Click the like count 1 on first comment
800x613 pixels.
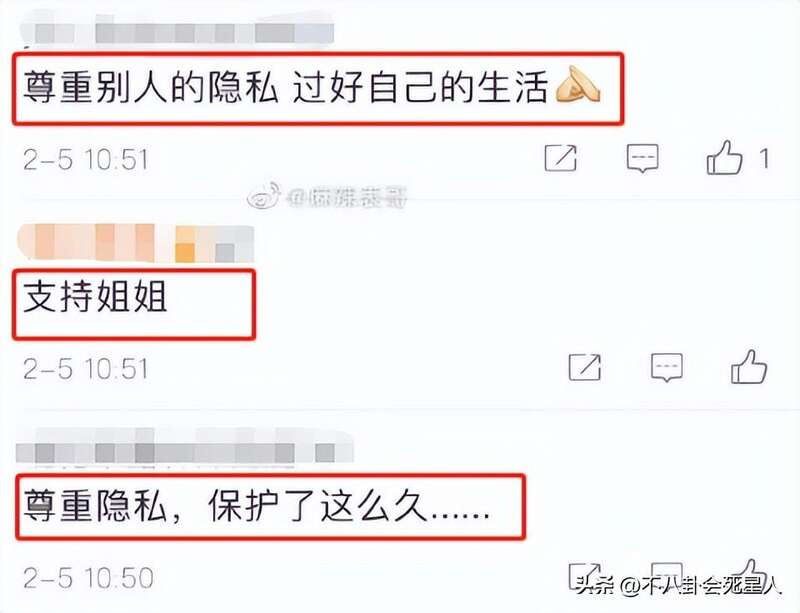pyautogui.click(x=764, y=159)
